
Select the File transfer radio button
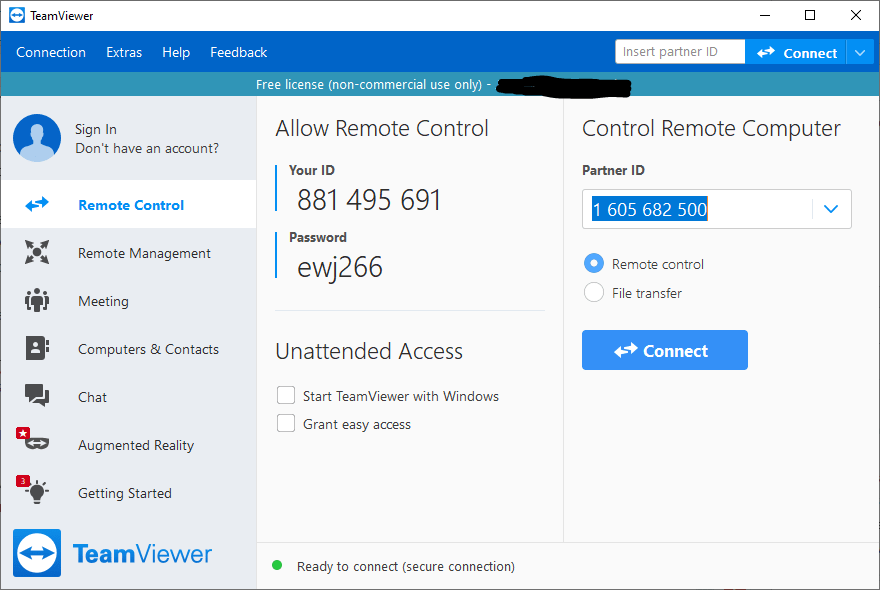[594, 292]
